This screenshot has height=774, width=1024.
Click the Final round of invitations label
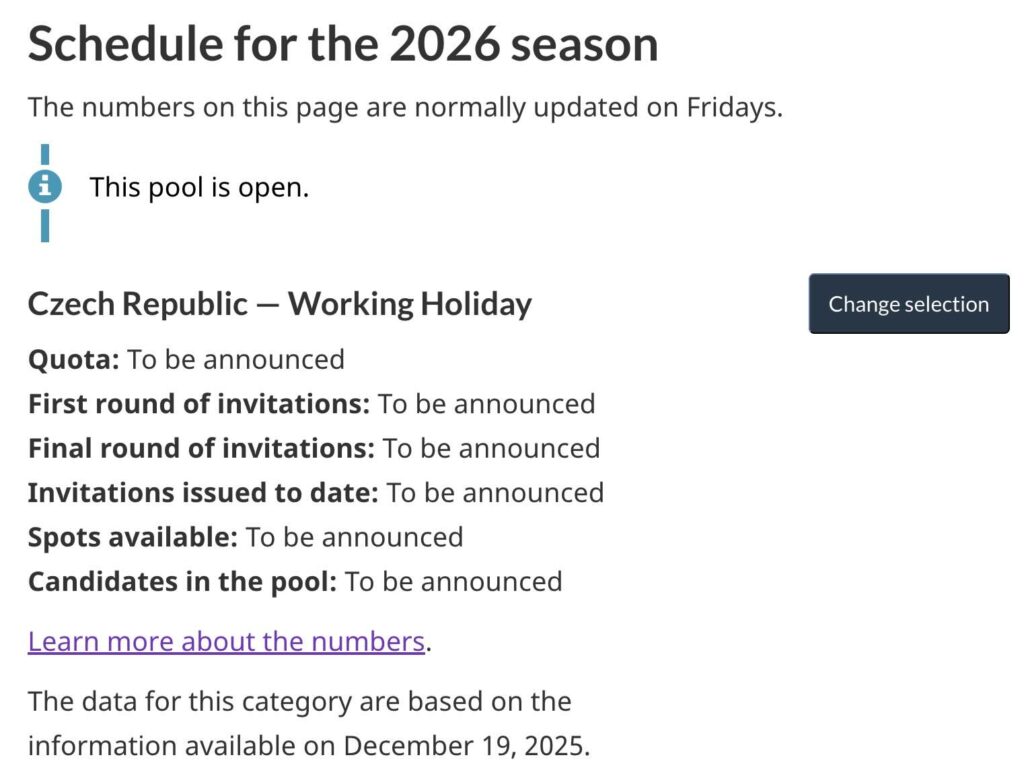tap(201, 448)
